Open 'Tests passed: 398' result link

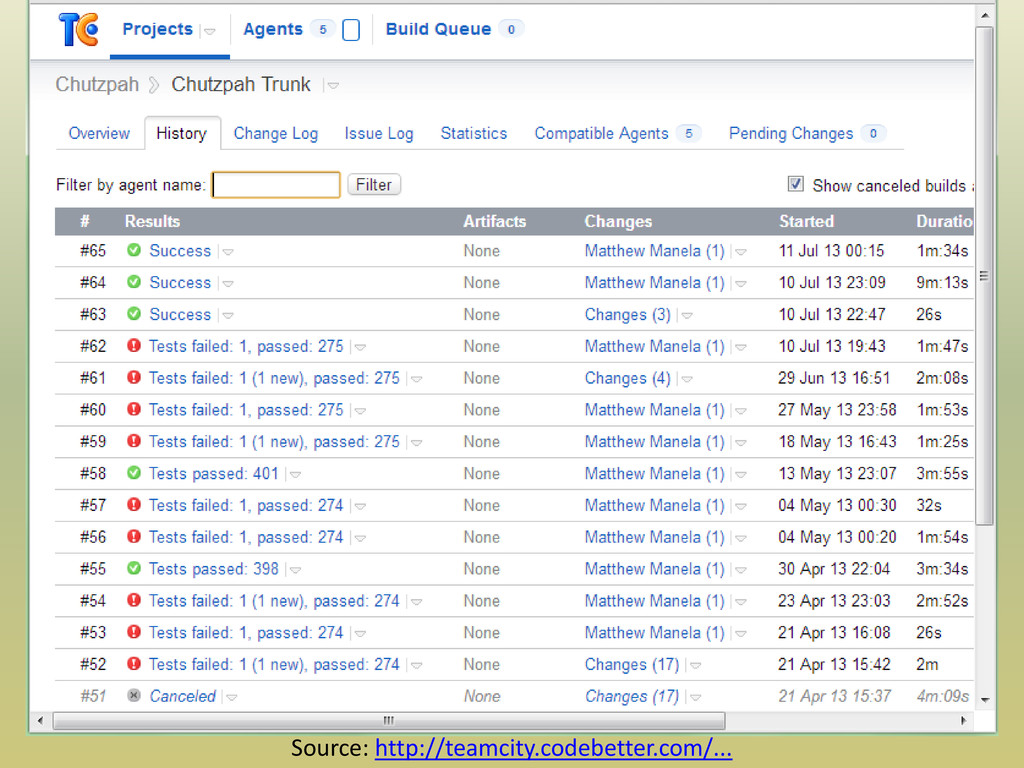[x=214, y=569]
